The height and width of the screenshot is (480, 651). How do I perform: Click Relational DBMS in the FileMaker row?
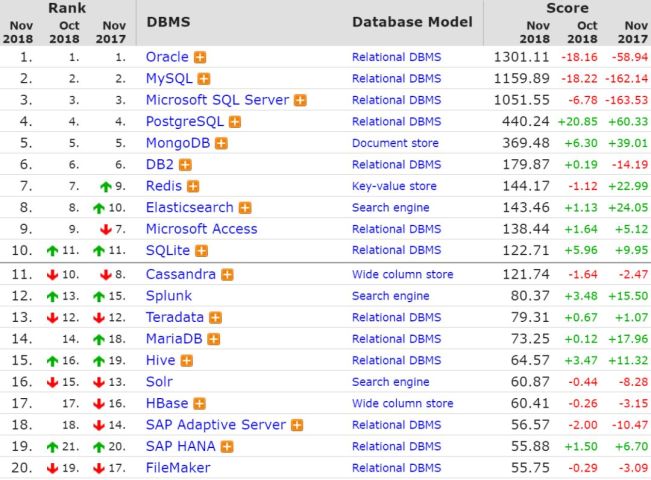tap(396, 468)
